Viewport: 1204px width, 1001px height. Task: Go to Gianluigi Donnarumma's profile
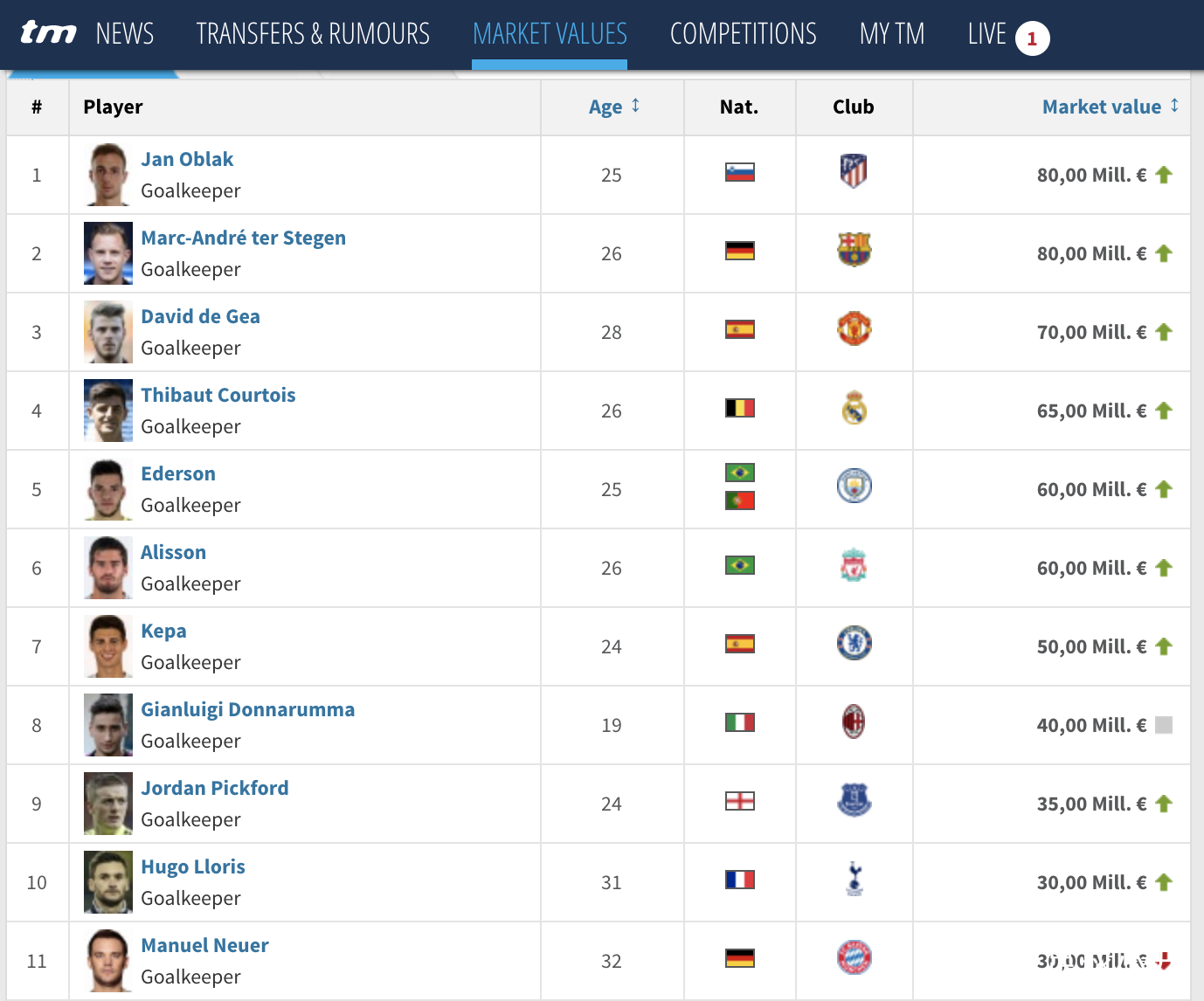pyautogui.click(x=247, y=709)
